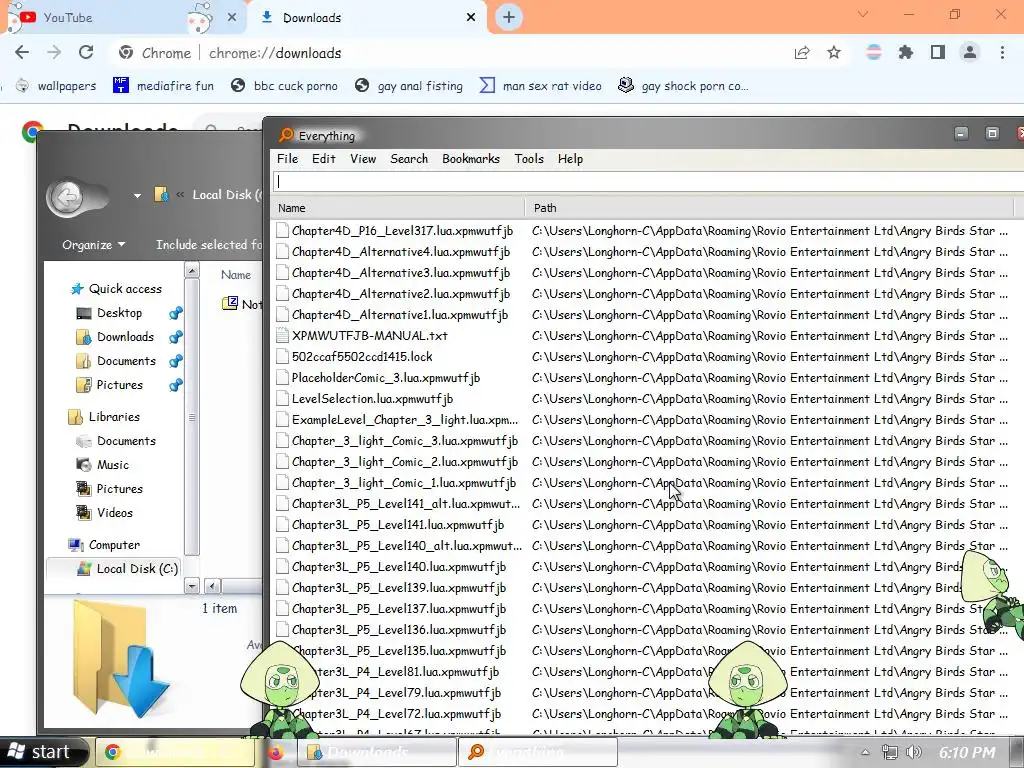Viewport: 1024px width, 768px height.
Task: Open the wallpapers bookmark
Action: [56, 86]
